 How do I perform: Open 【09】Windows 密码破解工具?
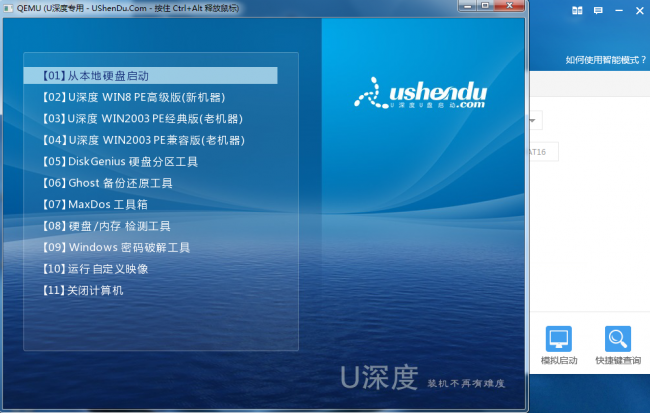tap(116, 248)
